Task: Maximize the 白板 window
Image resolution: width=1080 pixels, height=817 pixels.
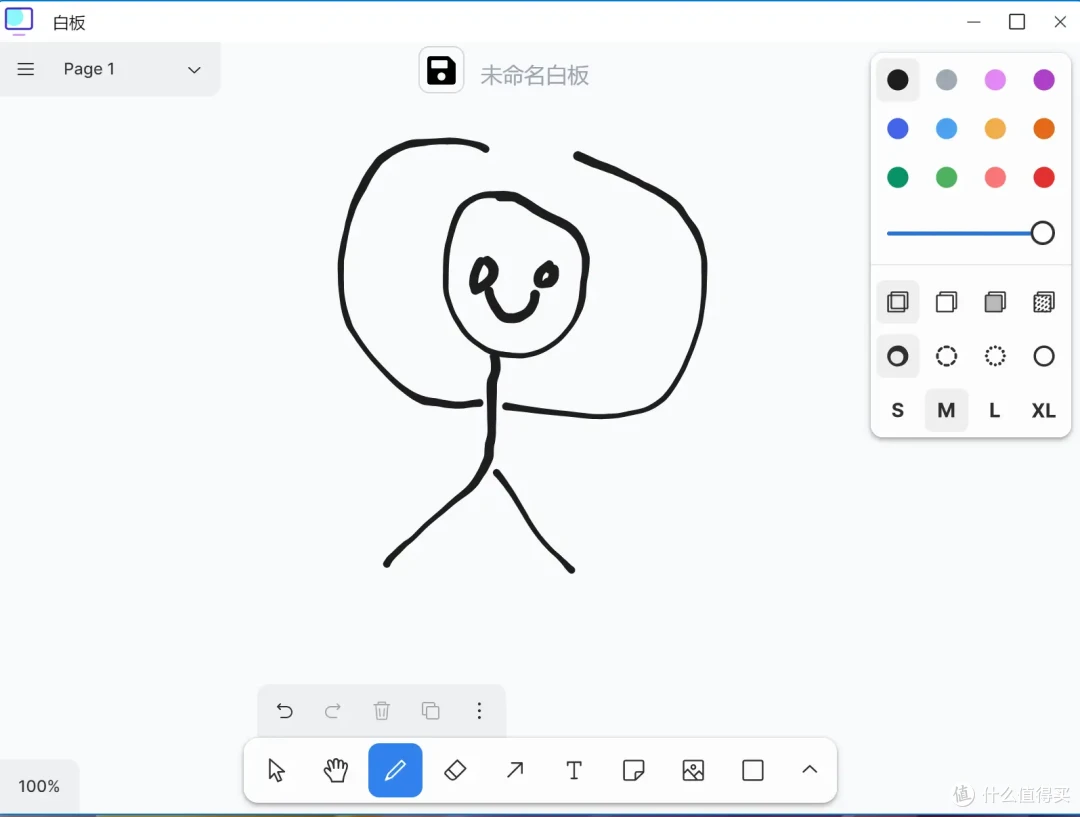Action: pyautogui.click(x=1017, y=22)
